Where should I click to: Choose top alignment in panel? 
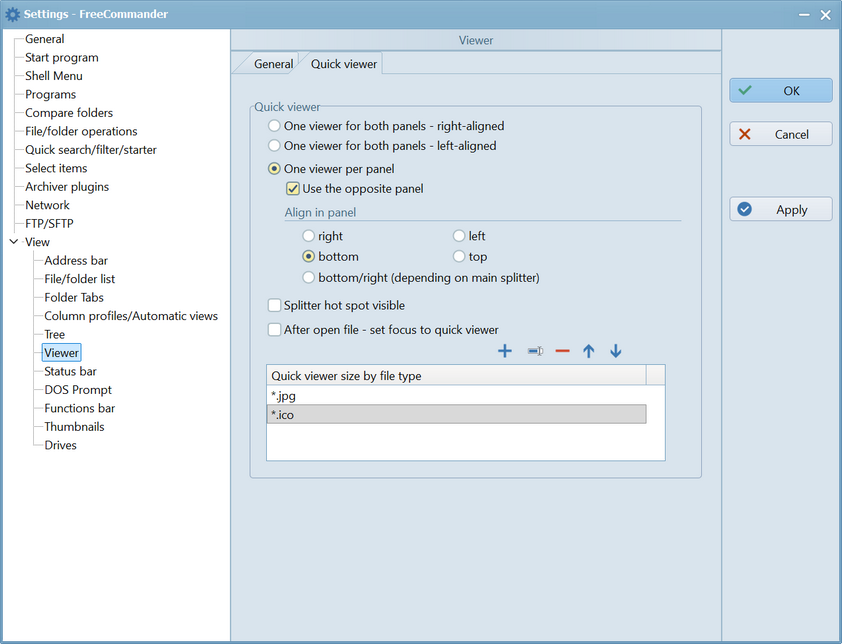459,257
